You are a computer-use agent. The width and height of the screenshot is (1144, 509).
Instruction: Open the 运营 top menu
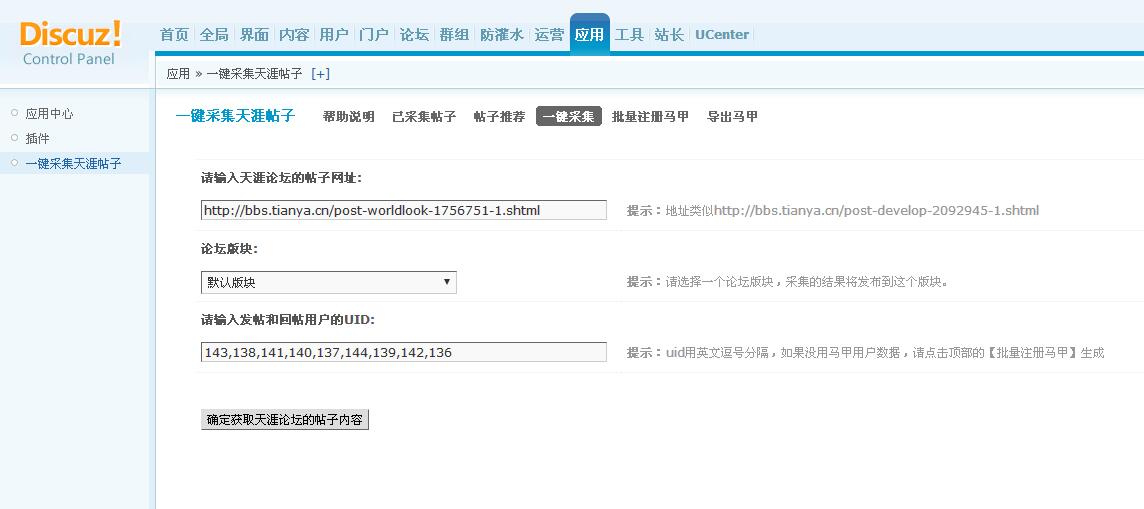click(x=549, y=34)
